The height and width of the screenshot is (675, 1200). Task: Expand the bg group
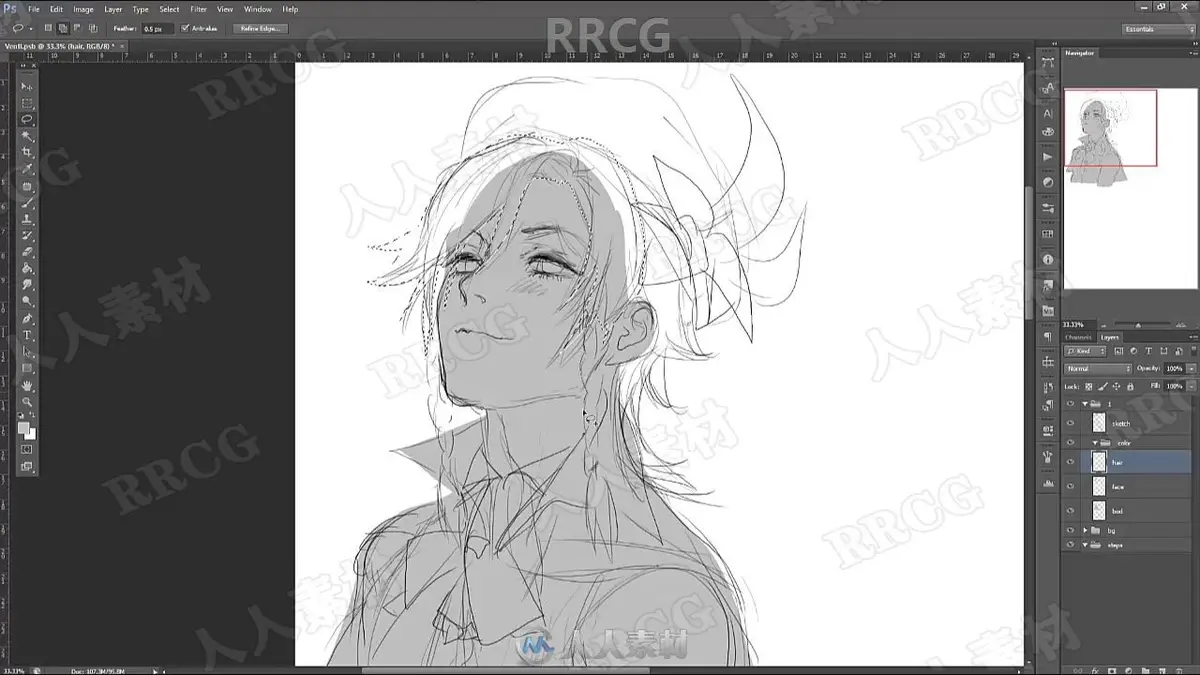point(1085,530)
